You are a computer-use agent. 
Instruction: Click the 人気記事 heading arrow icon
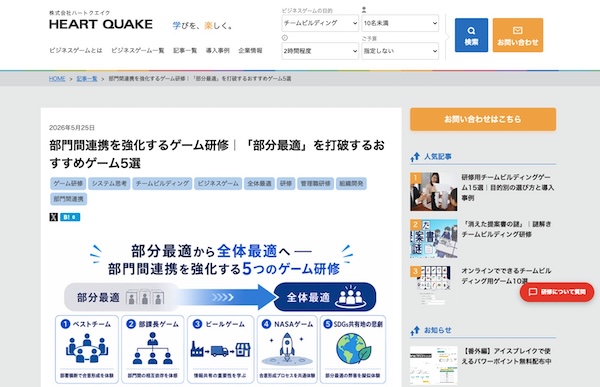click(415, 157)
